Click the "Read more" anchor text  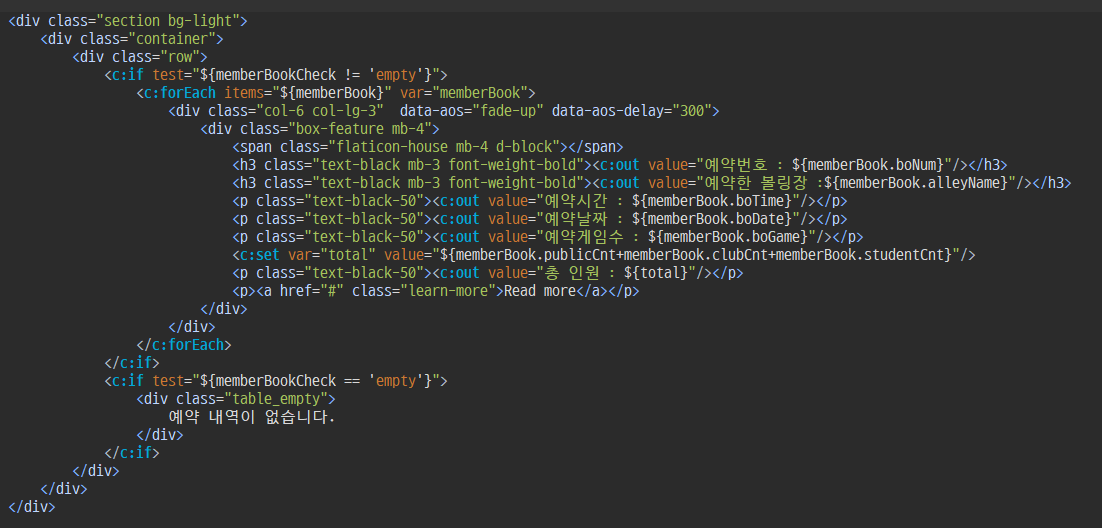[x=540, y=291]
